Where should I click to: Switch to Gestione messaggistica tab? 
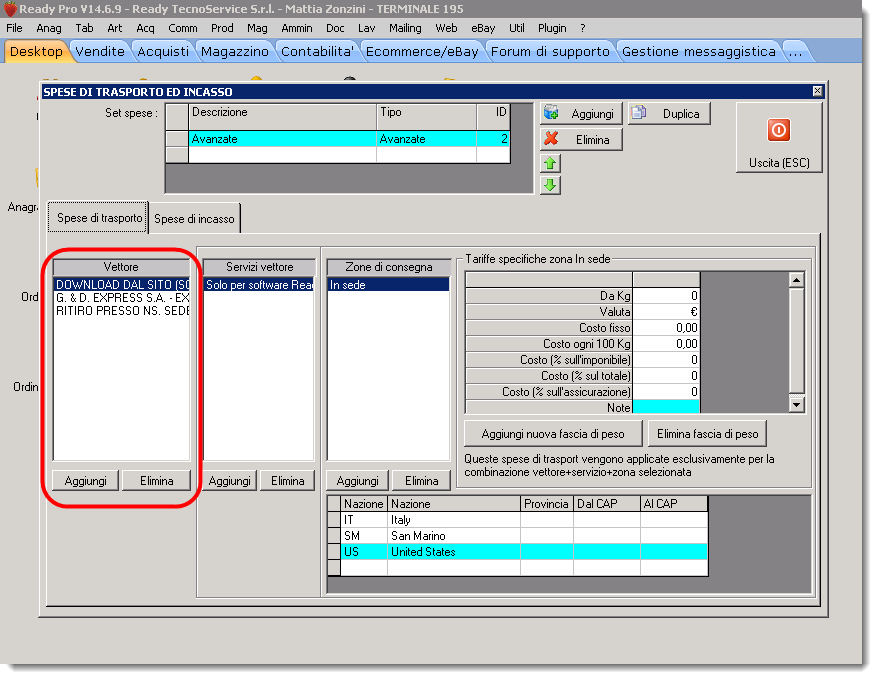pyautogui.click(x=699, y=51)
